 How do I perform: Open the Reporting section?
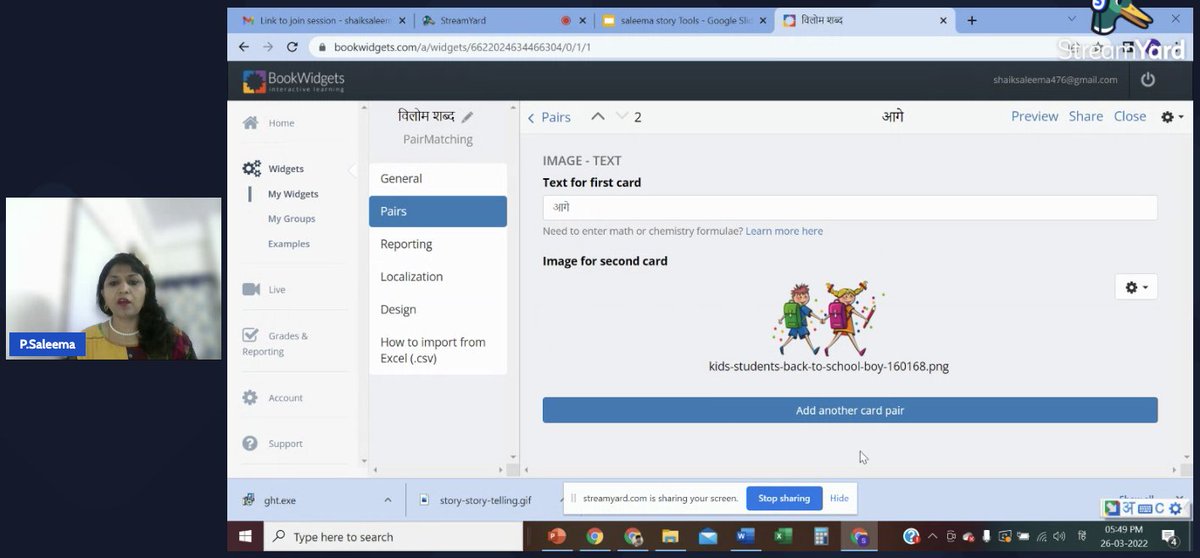pos(438,244)
